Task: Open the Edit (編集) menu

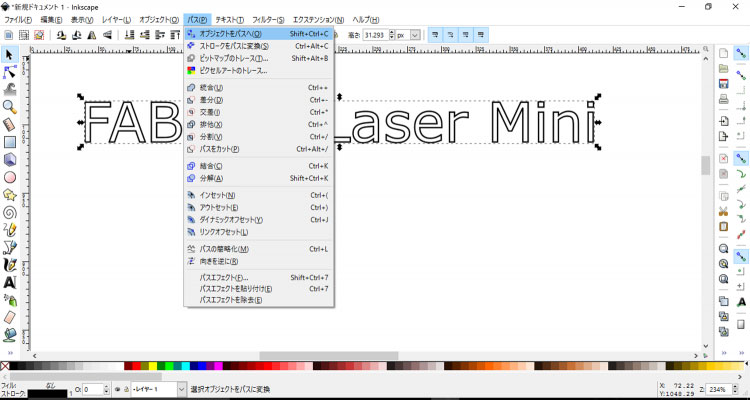Action: coord(51,20)
